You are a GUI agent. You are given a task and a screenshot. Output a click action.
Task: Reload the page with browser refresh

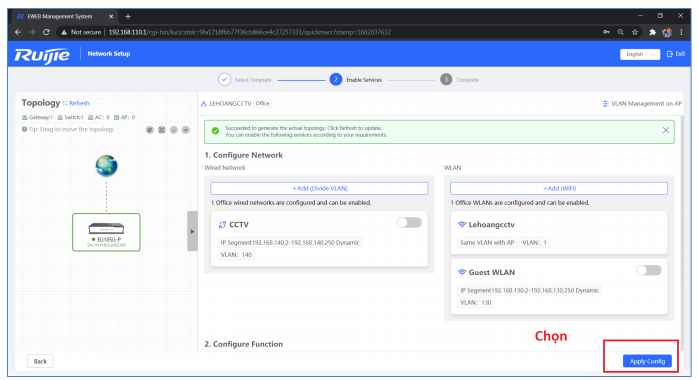46,32
